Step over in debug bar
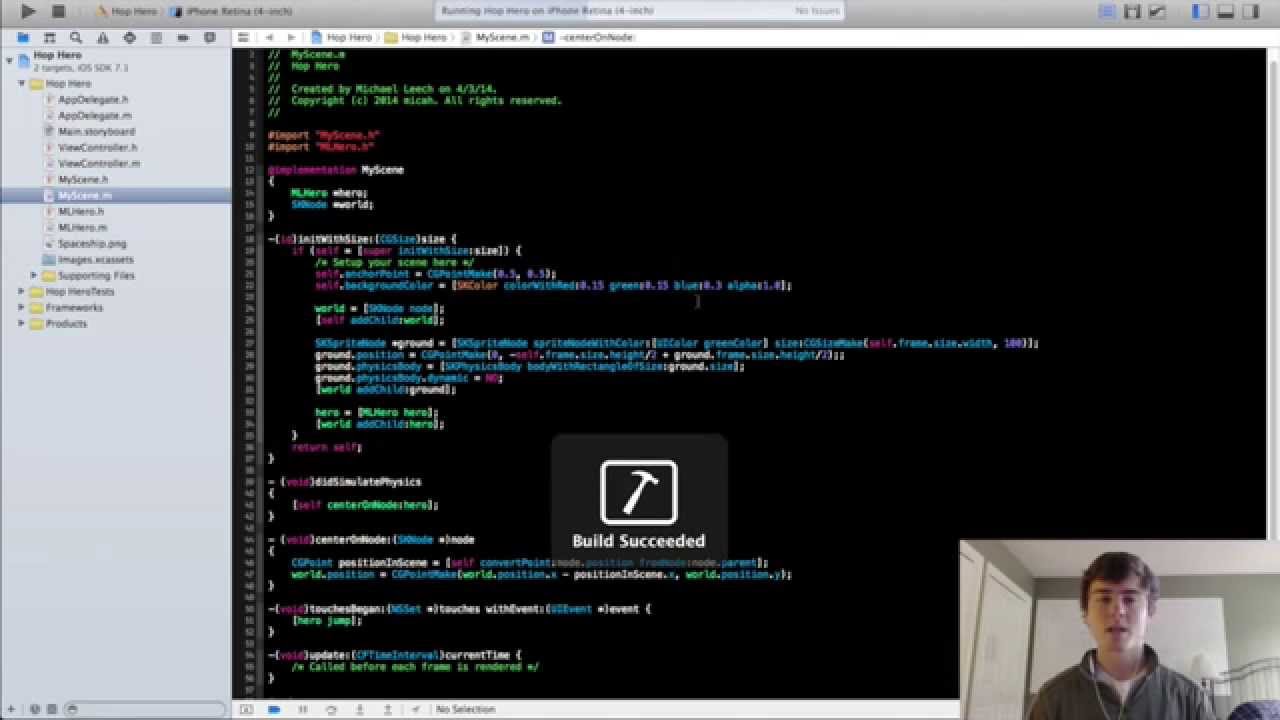The image size is (1280, 720). pos(331,709)
